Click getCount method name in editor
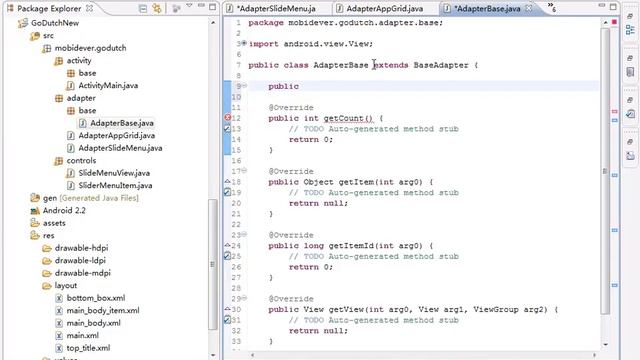 click(x=348, y=118)
